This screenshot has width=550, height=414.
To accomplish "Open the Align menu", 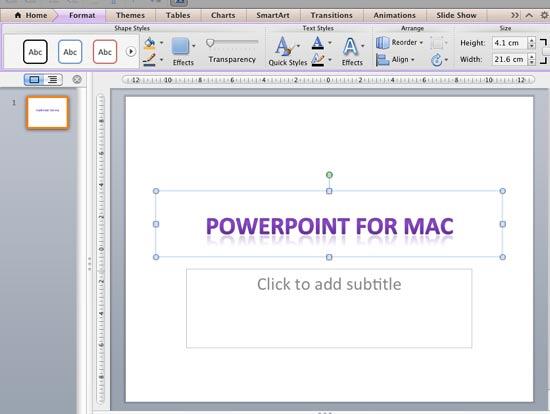I will [x=396, y=60].
